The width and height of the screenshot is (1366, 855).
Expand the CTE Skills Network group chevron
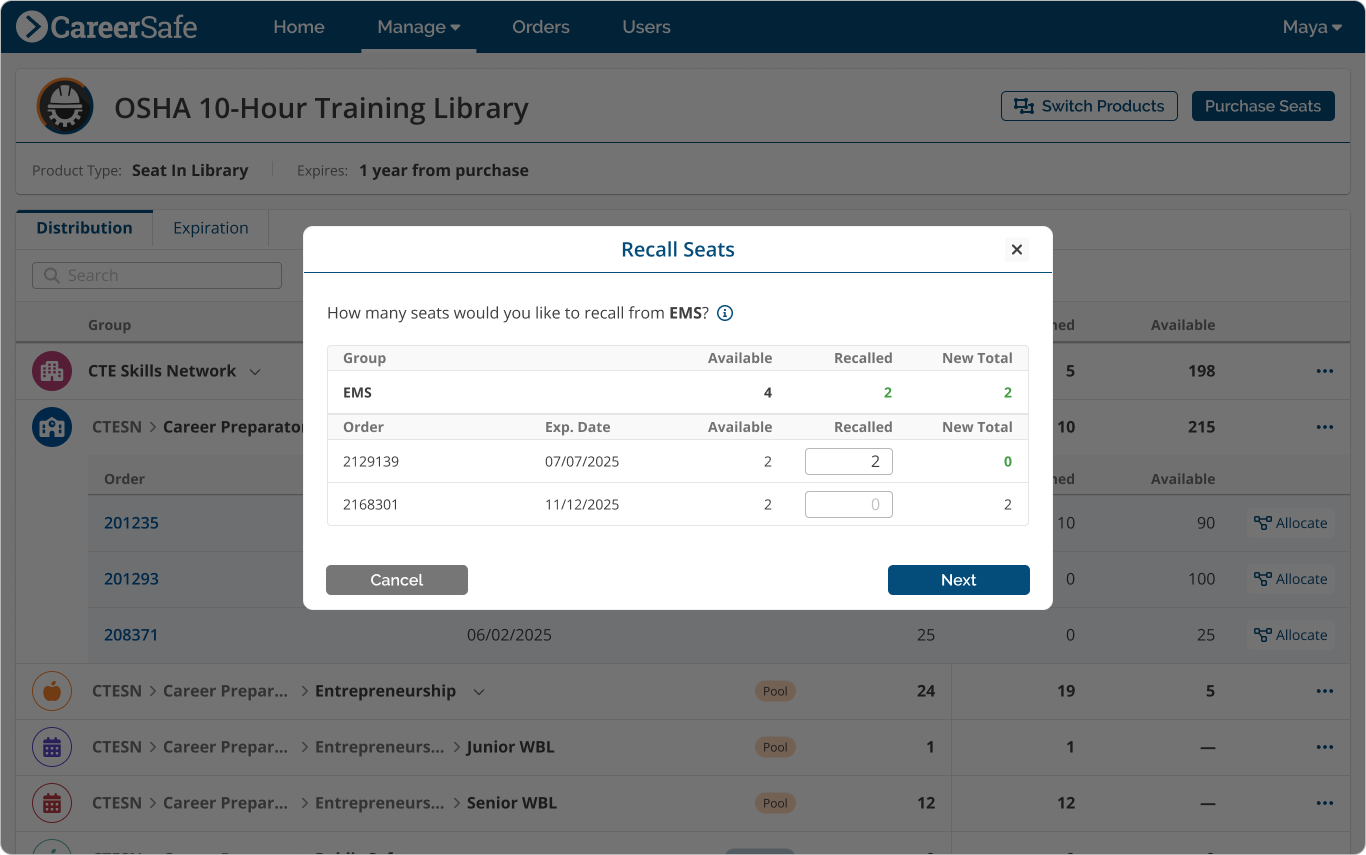[x=256, y=371]
